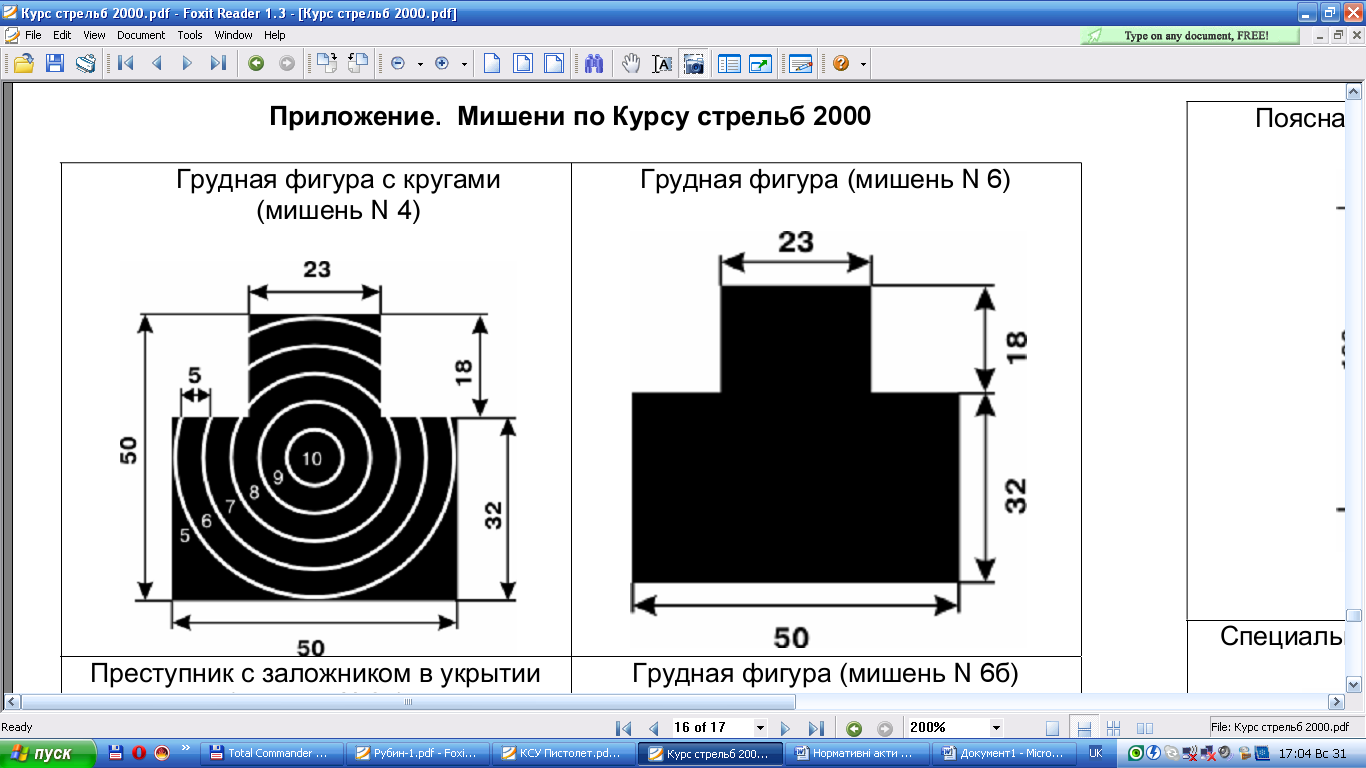Open Find with the binoculars icon
The width and height of the screenshot is (1366, 768).
click(594, 63)
